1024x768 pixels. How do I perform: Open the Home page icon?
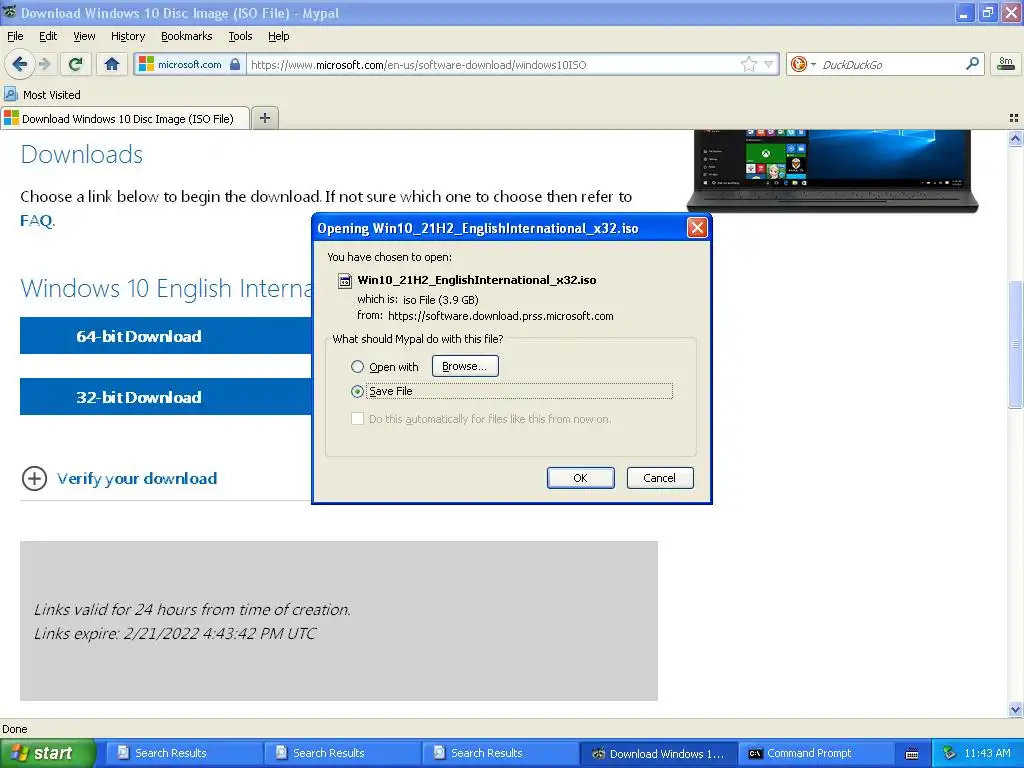[112, 64]
